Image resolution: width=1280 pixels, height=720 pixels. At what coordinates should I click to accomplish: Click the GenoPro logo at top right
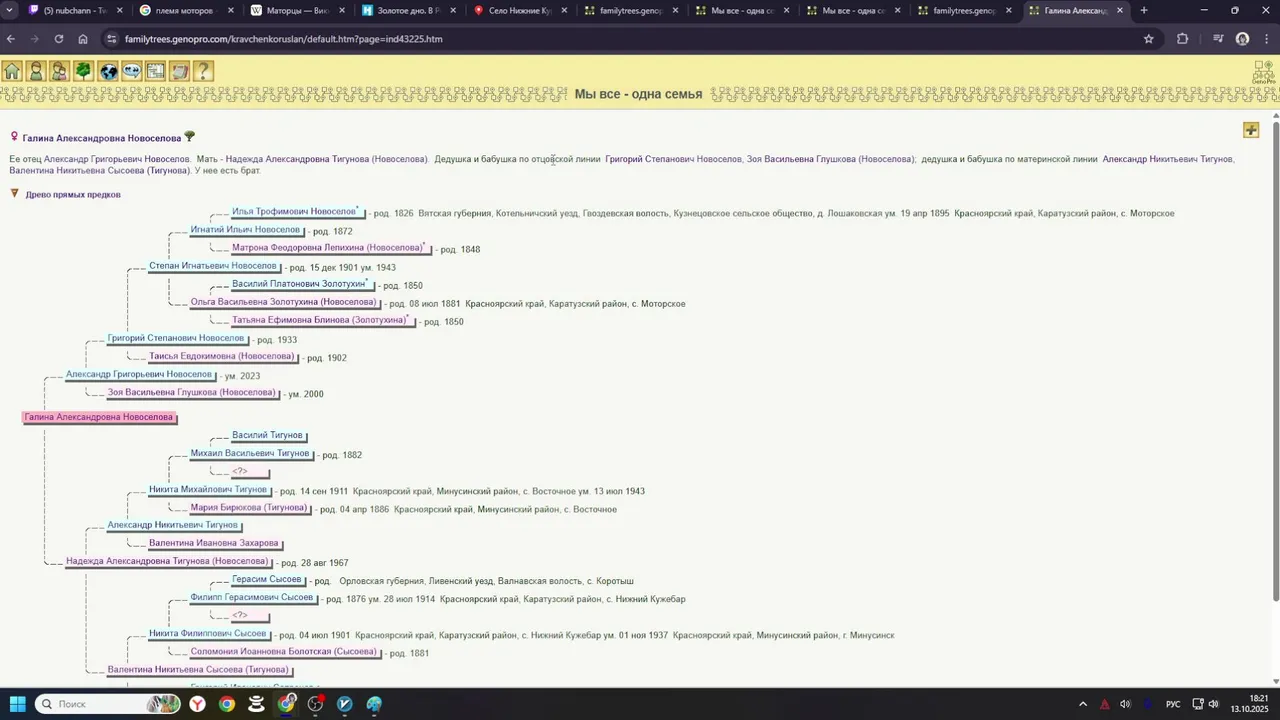coord(1264,73)
